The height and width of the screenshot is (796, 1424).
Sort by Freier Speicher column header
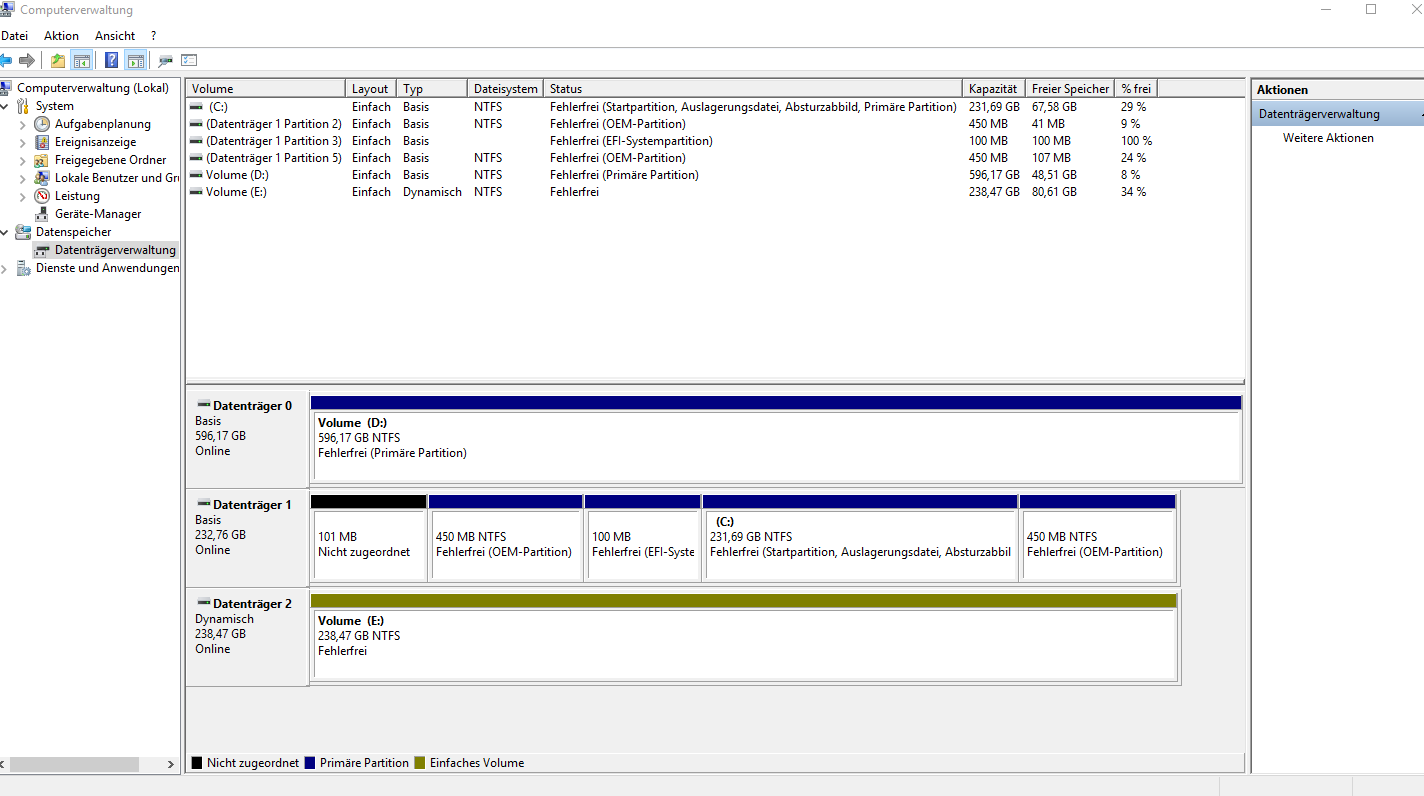(x=1070, y=89)
